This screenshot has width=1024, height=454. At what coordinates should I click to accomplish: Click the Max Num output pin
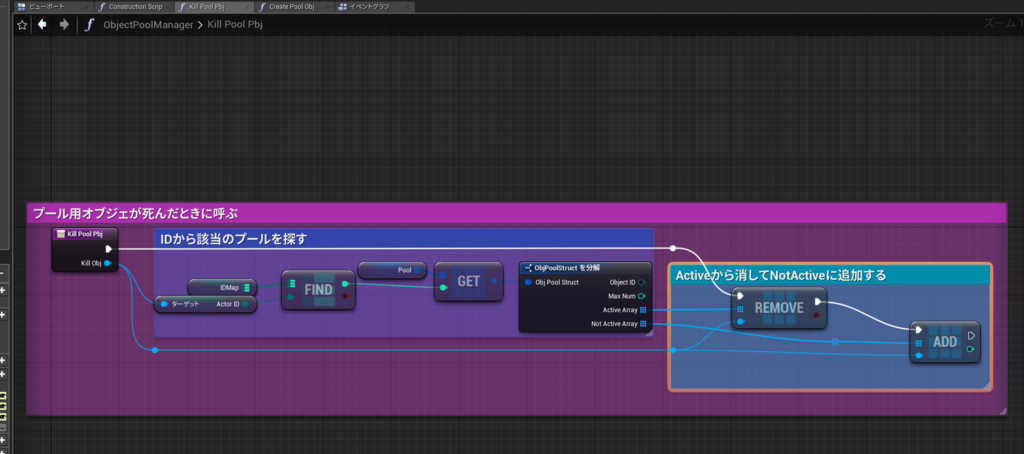coord(642,296)
